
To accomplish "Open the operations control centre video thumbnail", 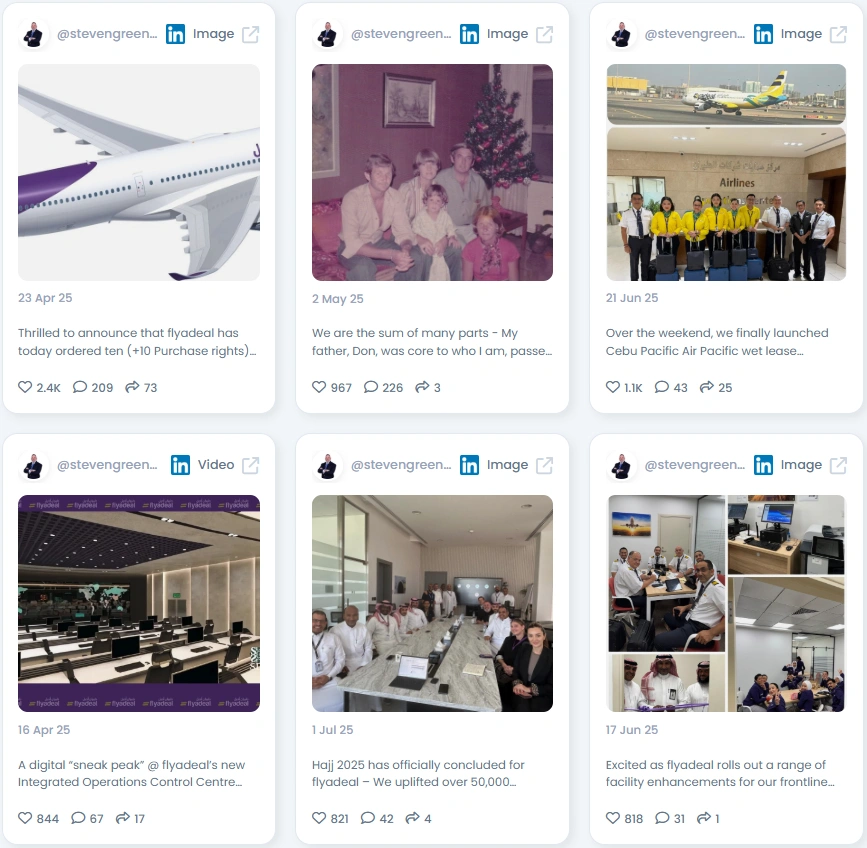I will 139,603.
